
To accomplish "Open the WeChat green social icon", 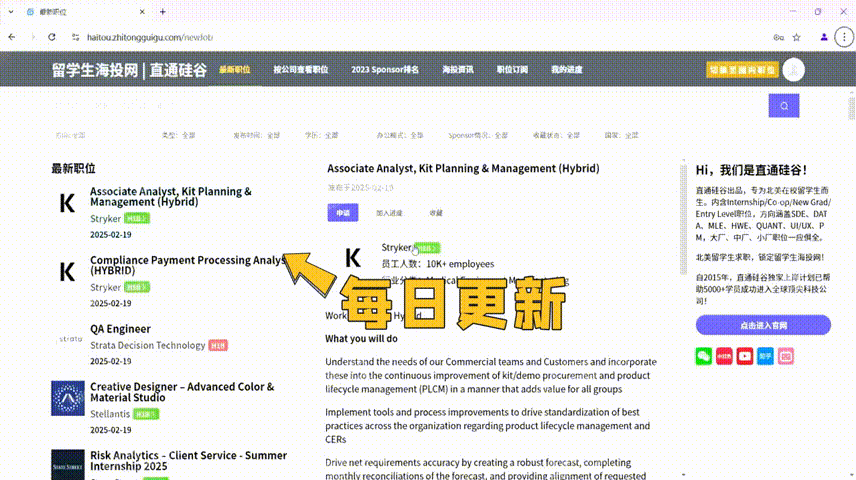I will (x=704, y=356).
